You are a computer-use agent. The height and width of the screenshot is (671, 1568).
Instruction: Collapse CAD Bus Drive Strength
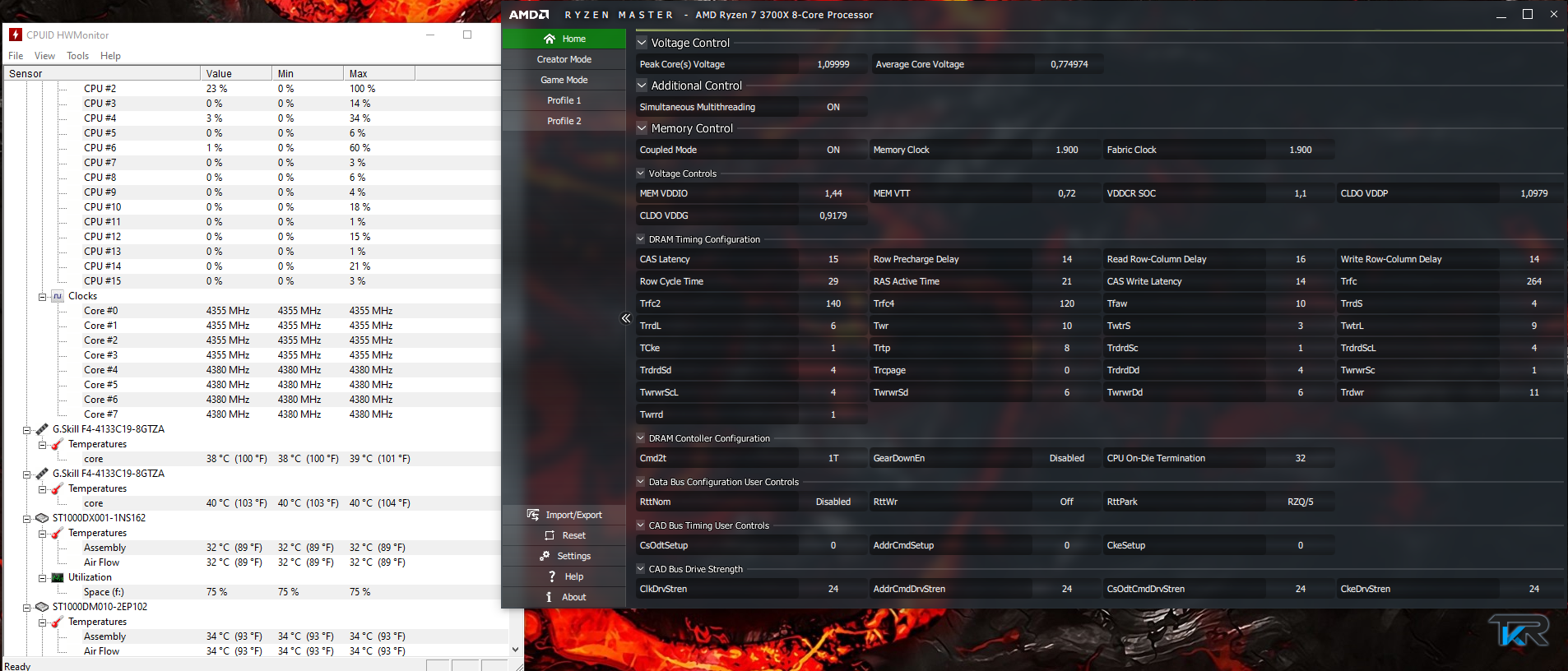[x=641, y=569]
